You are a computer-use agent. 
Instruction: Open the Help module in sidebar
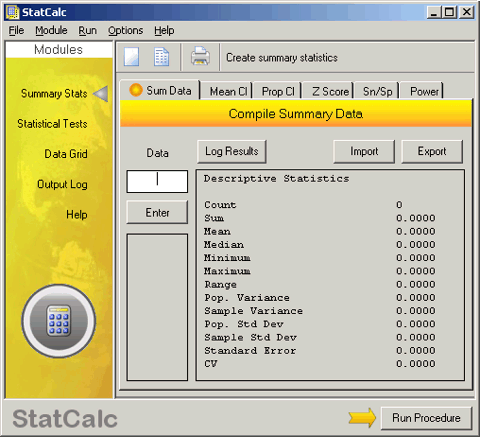[x=77, y=214]
